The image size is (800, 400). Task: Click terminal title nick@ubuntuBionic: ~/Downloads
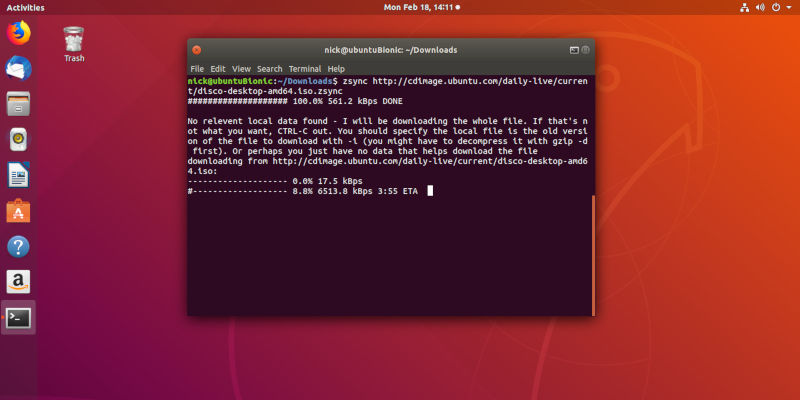pyautogui.click(x=391, y=50)
